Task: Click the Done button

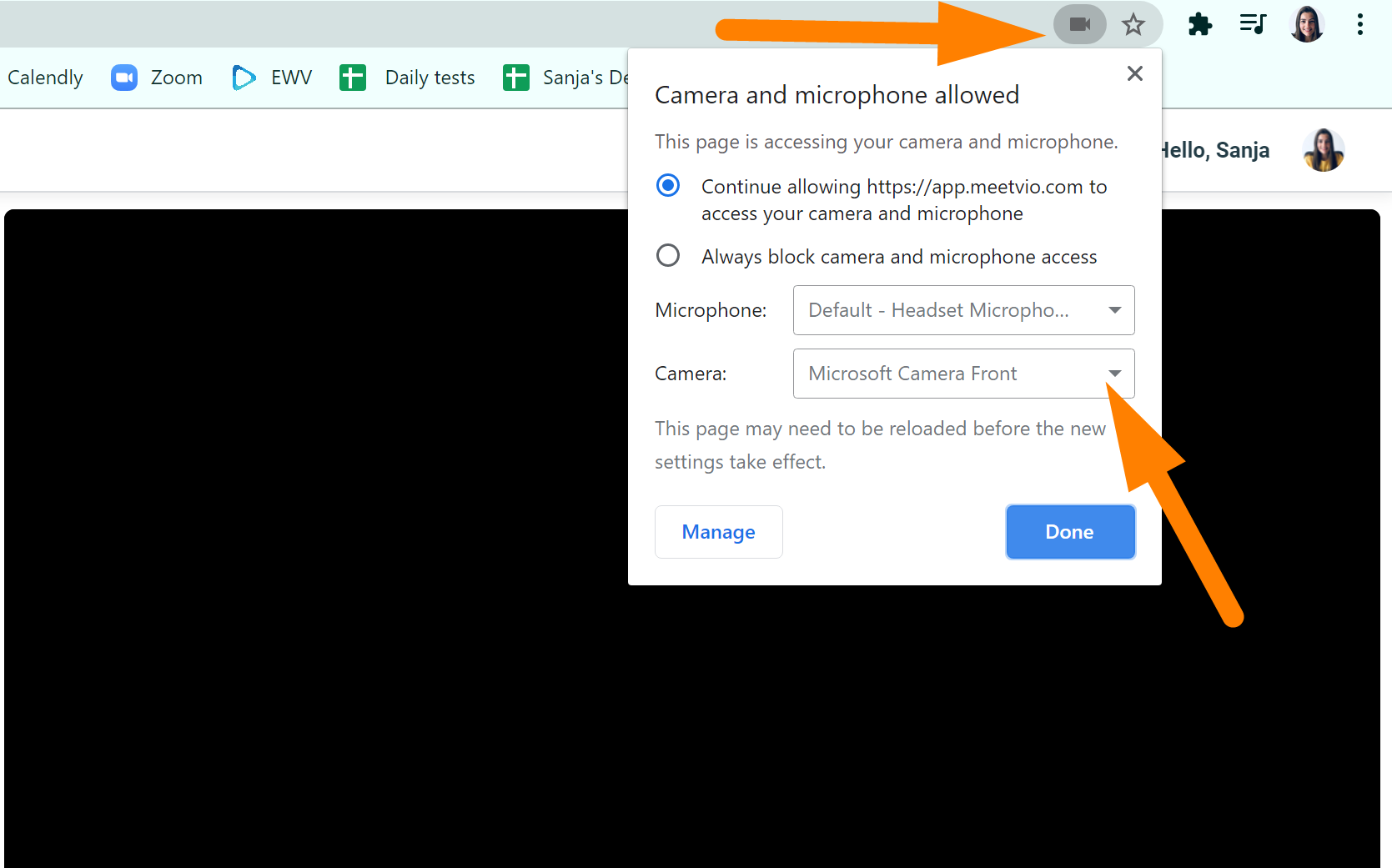Action: coord(1070,532)
